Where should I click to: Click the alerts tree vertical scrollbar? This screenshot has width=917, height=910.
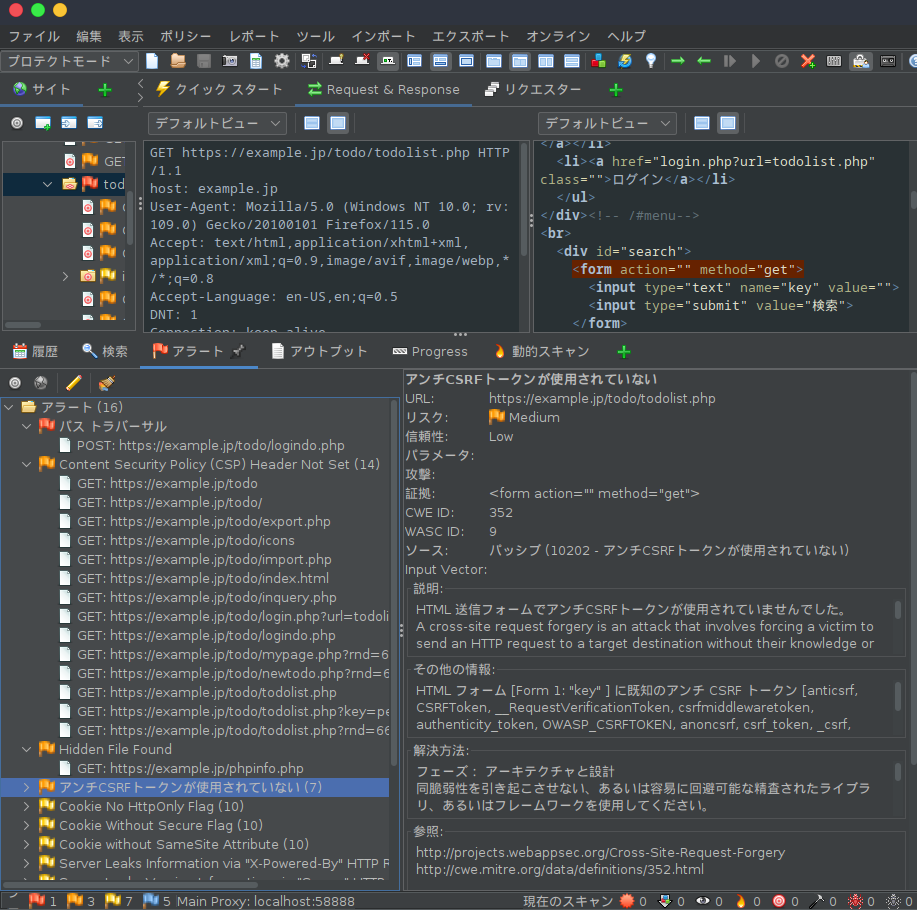coord(394,585)
